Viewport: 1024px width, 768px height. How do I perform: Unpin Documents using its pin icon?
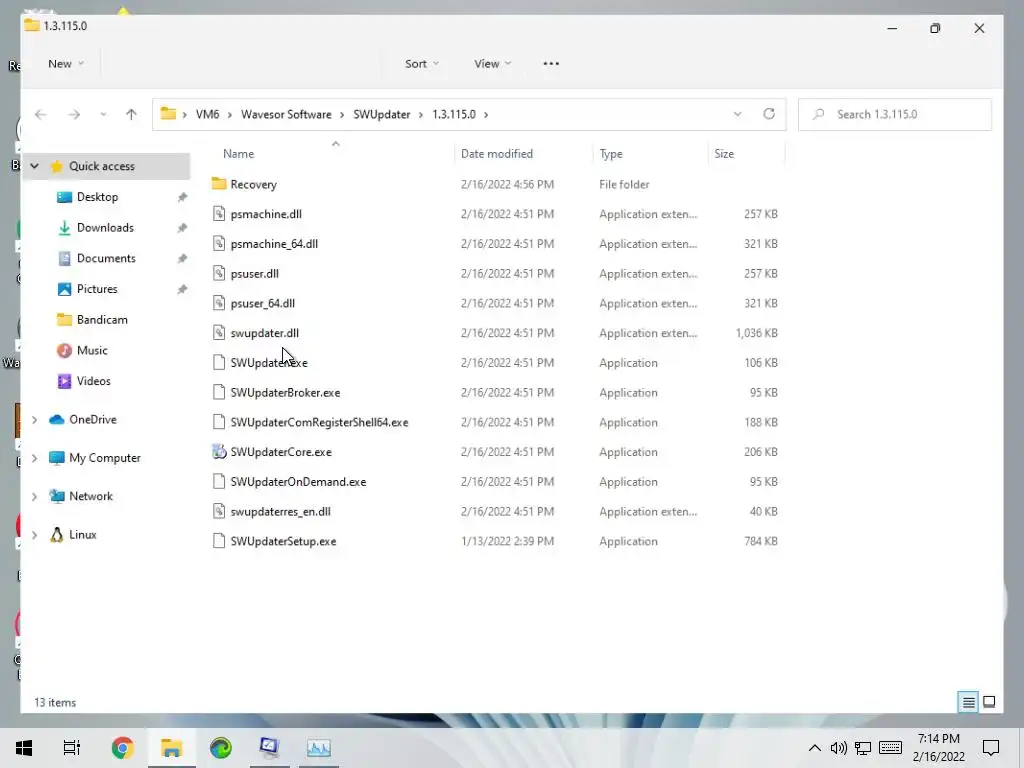182,258
